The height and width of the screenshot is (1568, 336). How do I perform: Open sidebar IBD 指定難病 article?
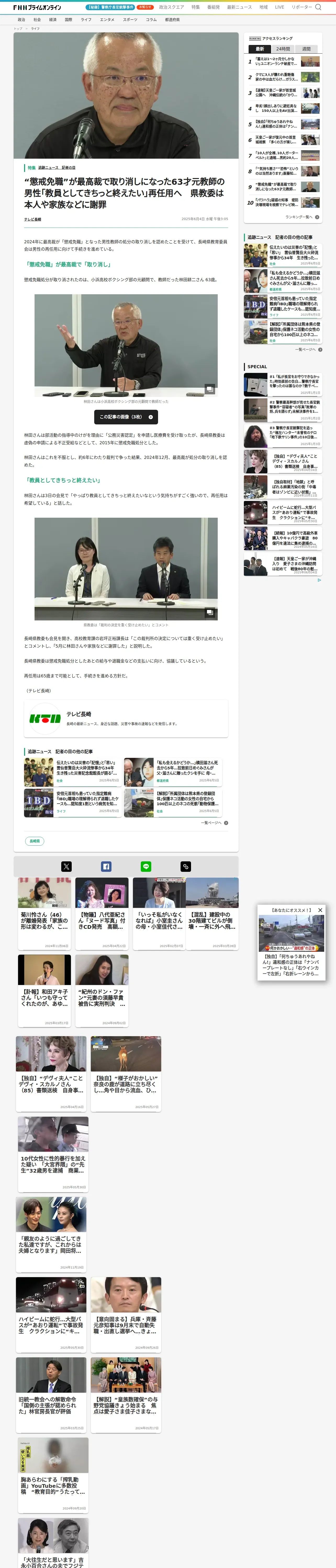[x=283, y=306]
